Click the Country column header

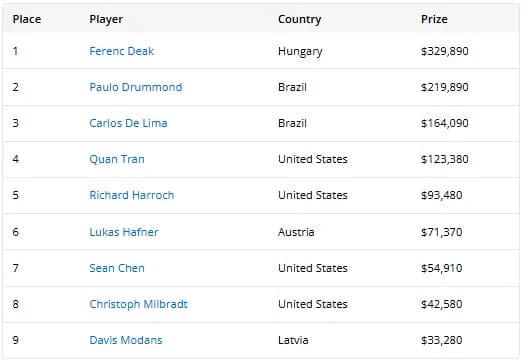300,19
